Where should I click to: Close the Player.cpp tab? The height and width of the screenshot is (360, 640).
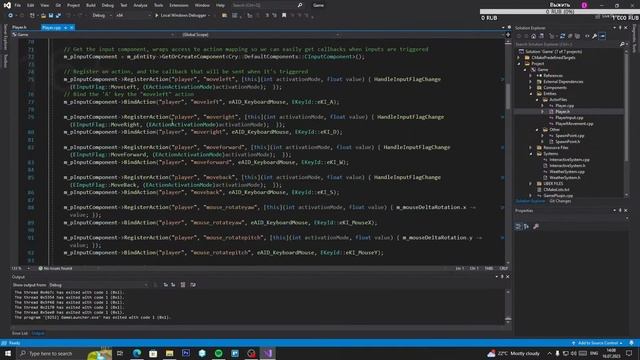pos(71,27)
